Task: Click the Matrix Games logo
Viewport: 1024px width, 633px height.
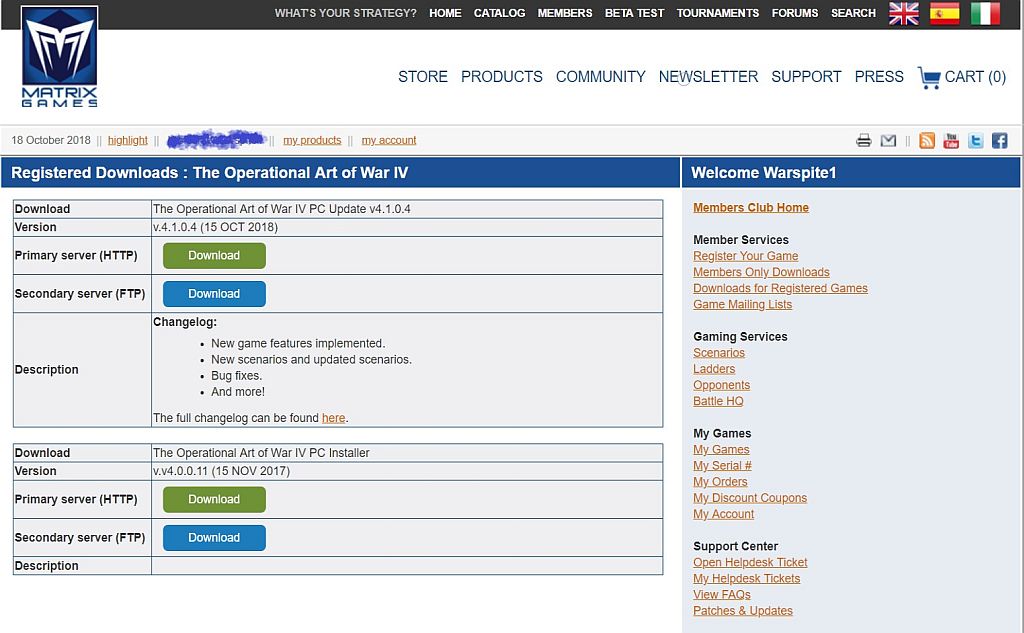Action: [x=59, y=57]
